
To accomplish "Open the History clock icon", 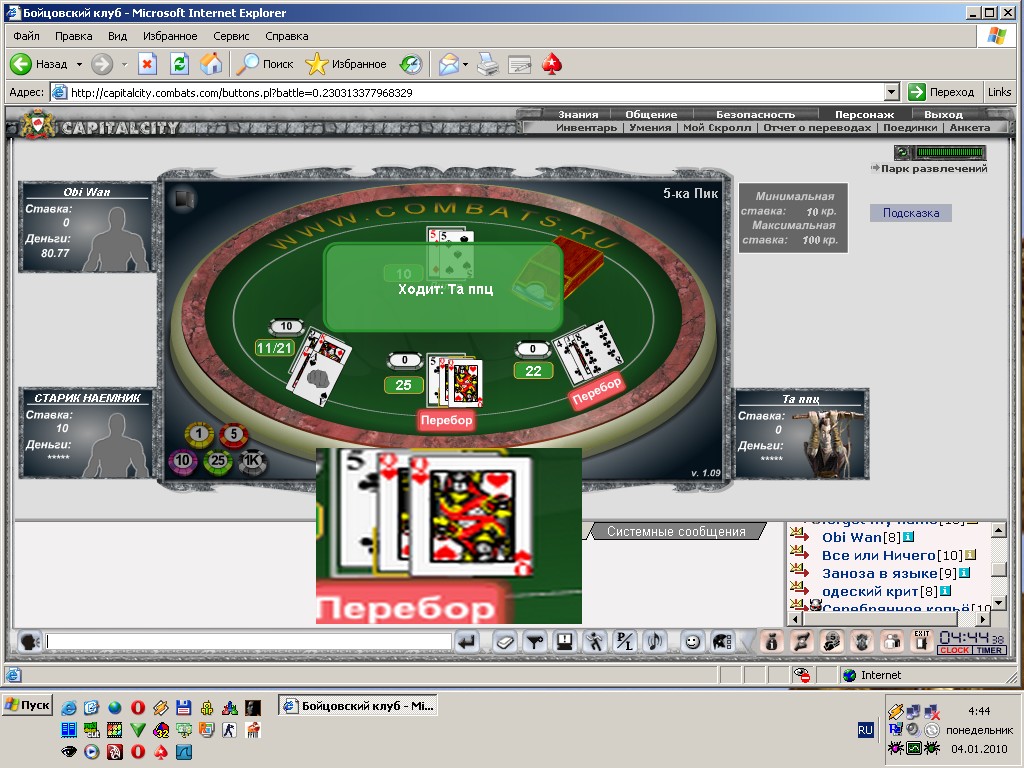I will click(411, 64).
